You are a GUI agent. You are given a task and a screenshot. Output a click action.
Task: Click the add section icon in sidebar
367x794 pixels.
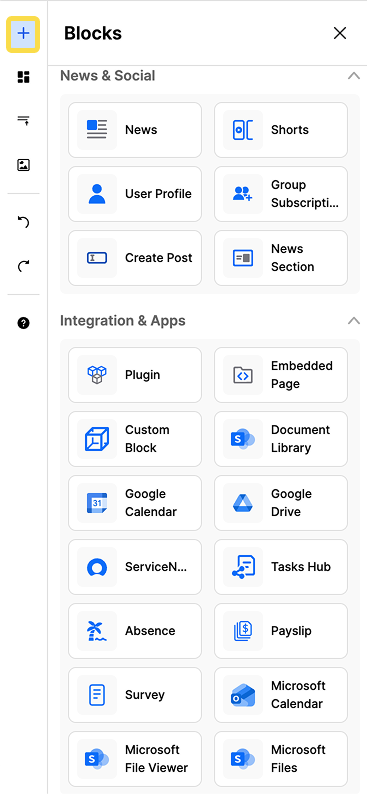point(23,120)
